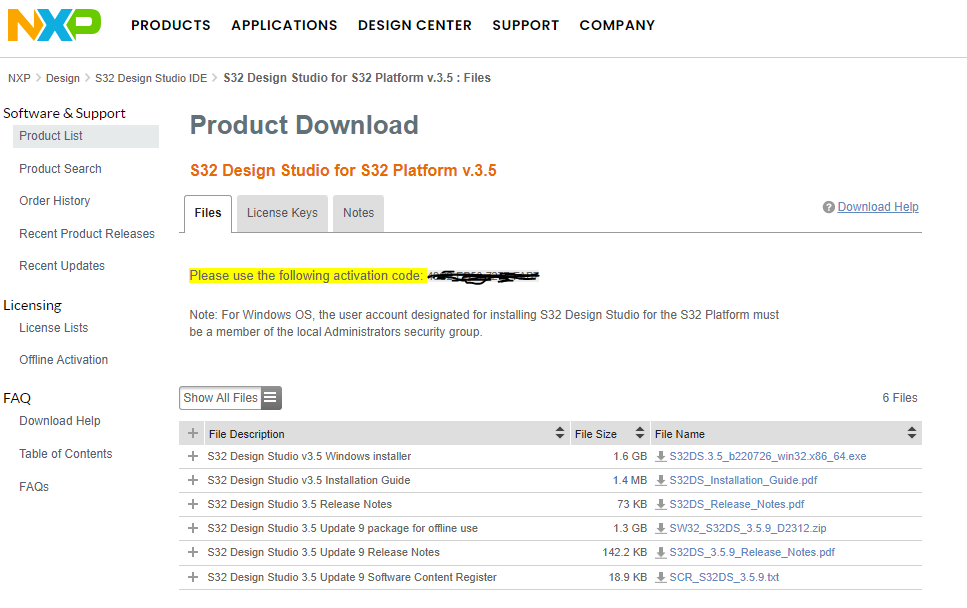This screenshot has width=967, height=608.
Task: Click download icon beside SCR_S32DS_3.5.9.txt
Action: [x=661, y=577]
